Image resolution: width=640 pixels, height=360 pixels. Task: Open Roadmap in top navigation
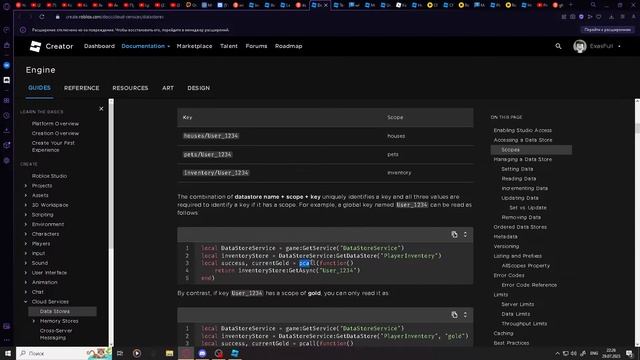coord(289,46)
